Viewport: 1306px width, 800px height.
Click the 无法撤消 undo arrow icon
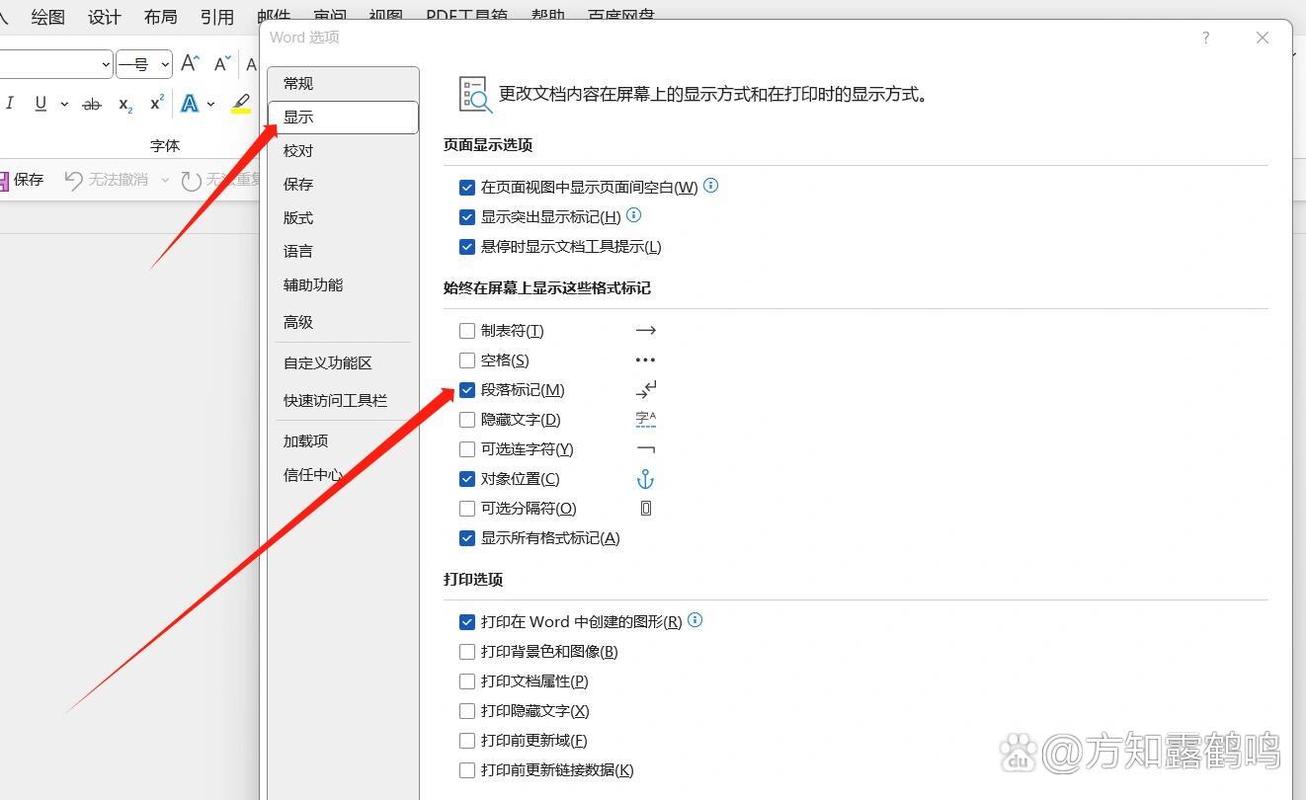tap(73, 180)
